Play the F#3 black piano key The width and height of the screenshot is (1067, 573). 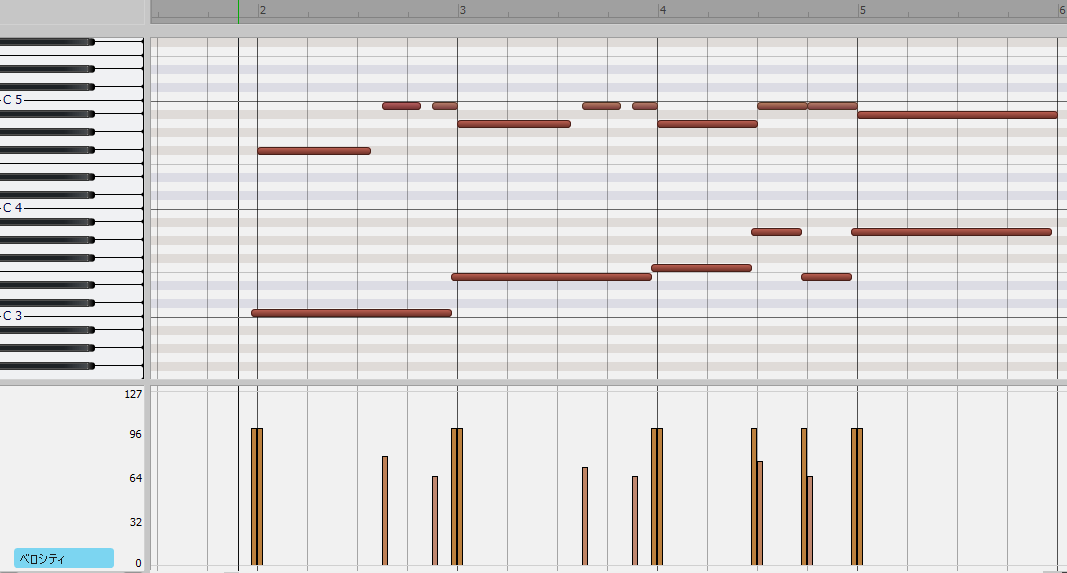tap(47, 258)
